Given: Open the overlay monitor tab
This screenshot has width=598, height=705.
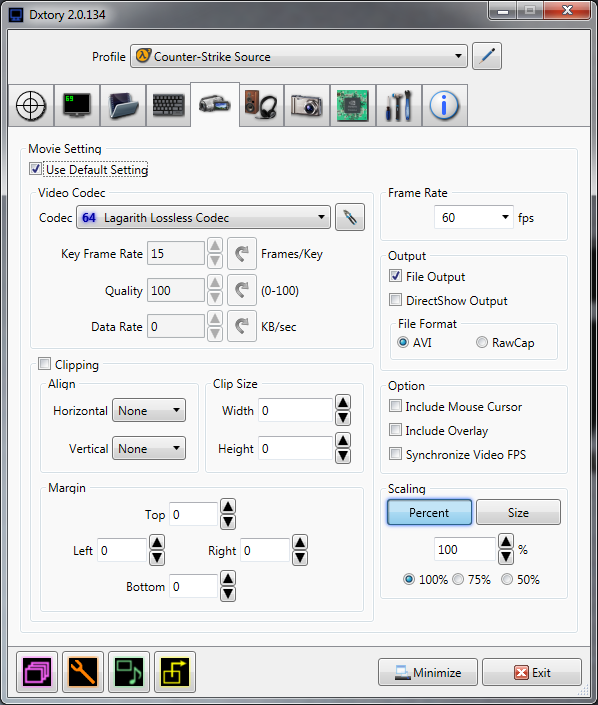Looking at the screenshot, I should tap(77, 106).
